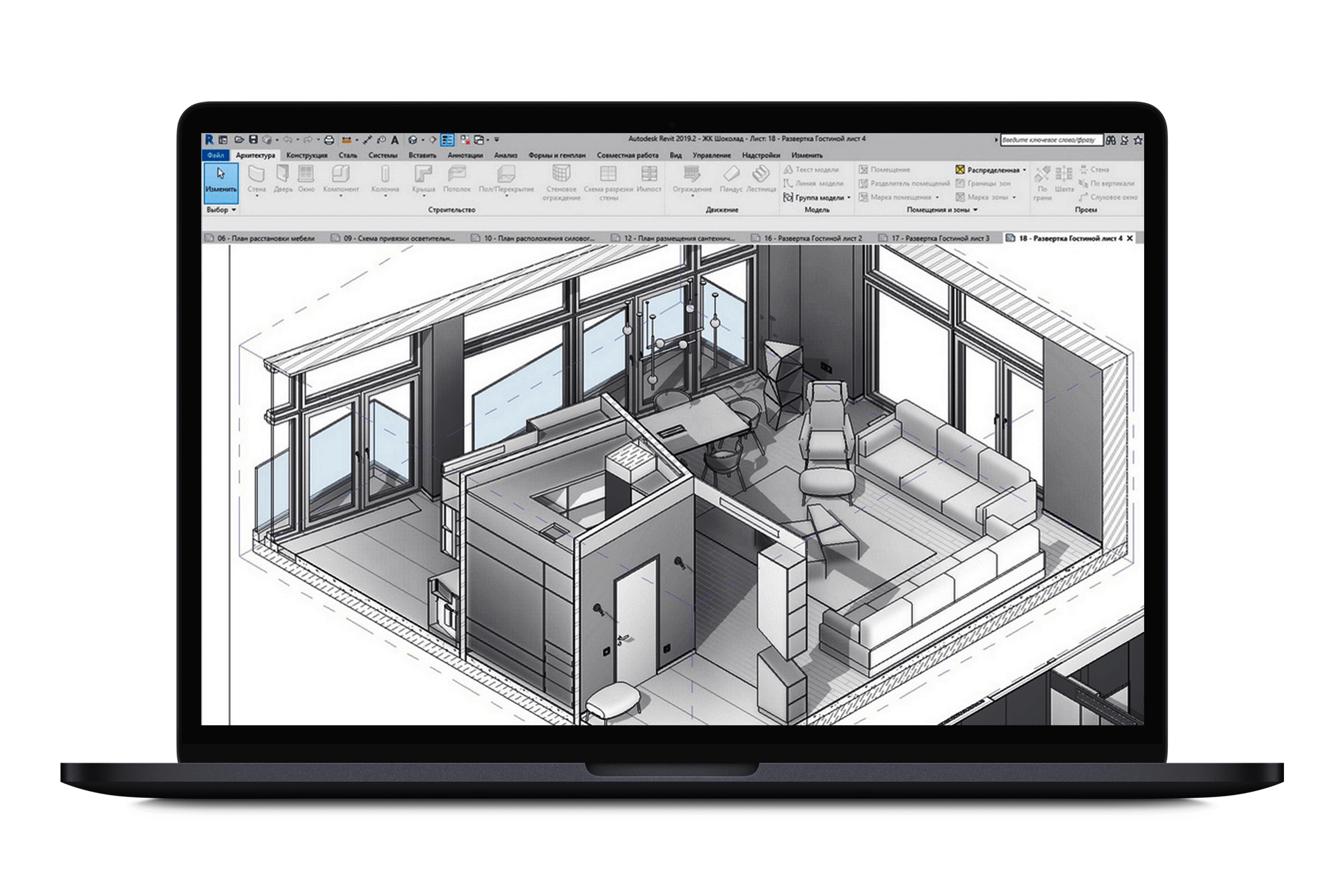The width and height of the screenshot is (1344, 896).
Task: Open the Revit application menu logo
Action: pyautogui.click(x=209, y=139)
